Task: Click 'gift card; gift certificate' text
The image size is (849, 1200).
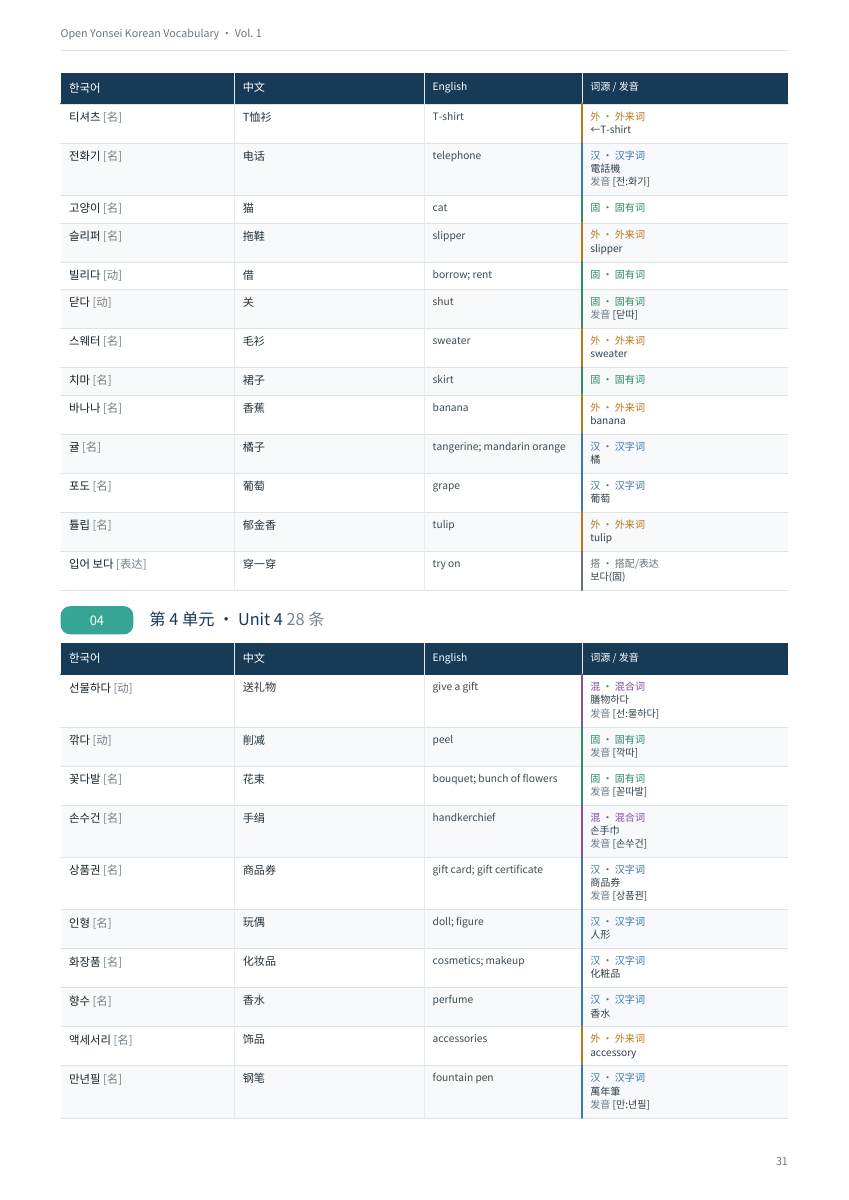Action: (488, 870)
